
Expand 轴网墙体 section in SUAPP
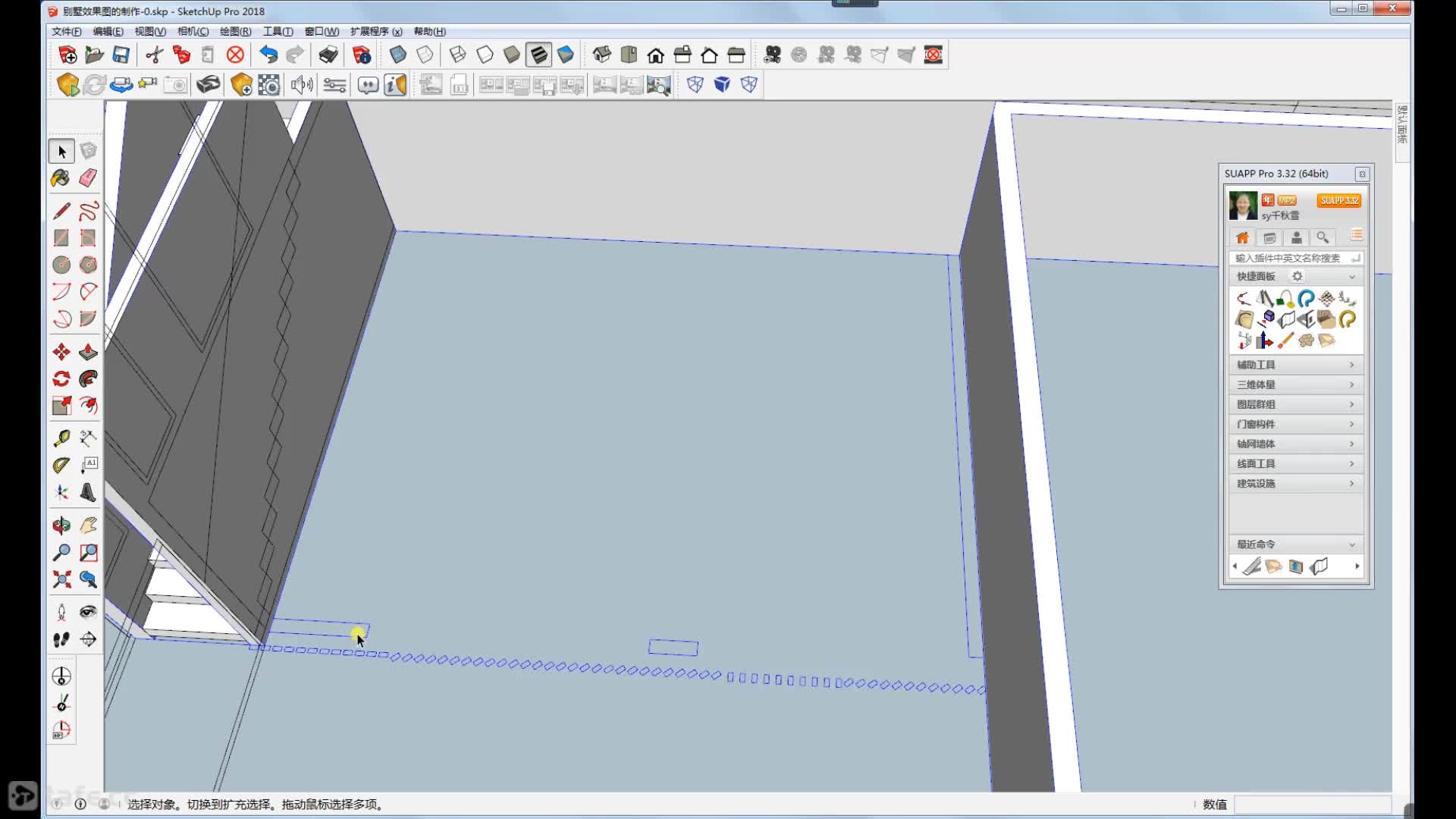point(1295,444)
